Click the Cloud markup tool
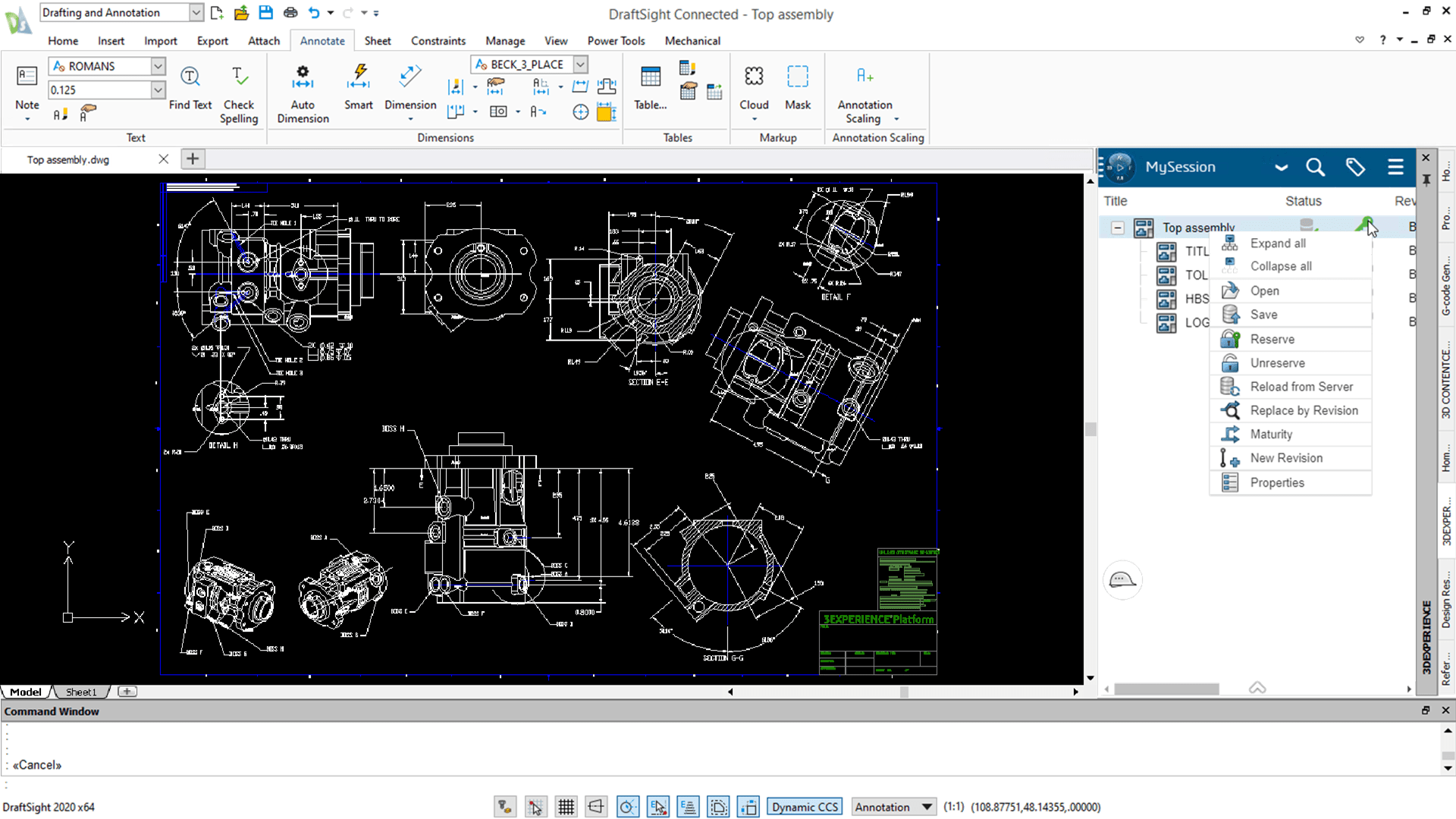 pos(753,77)
